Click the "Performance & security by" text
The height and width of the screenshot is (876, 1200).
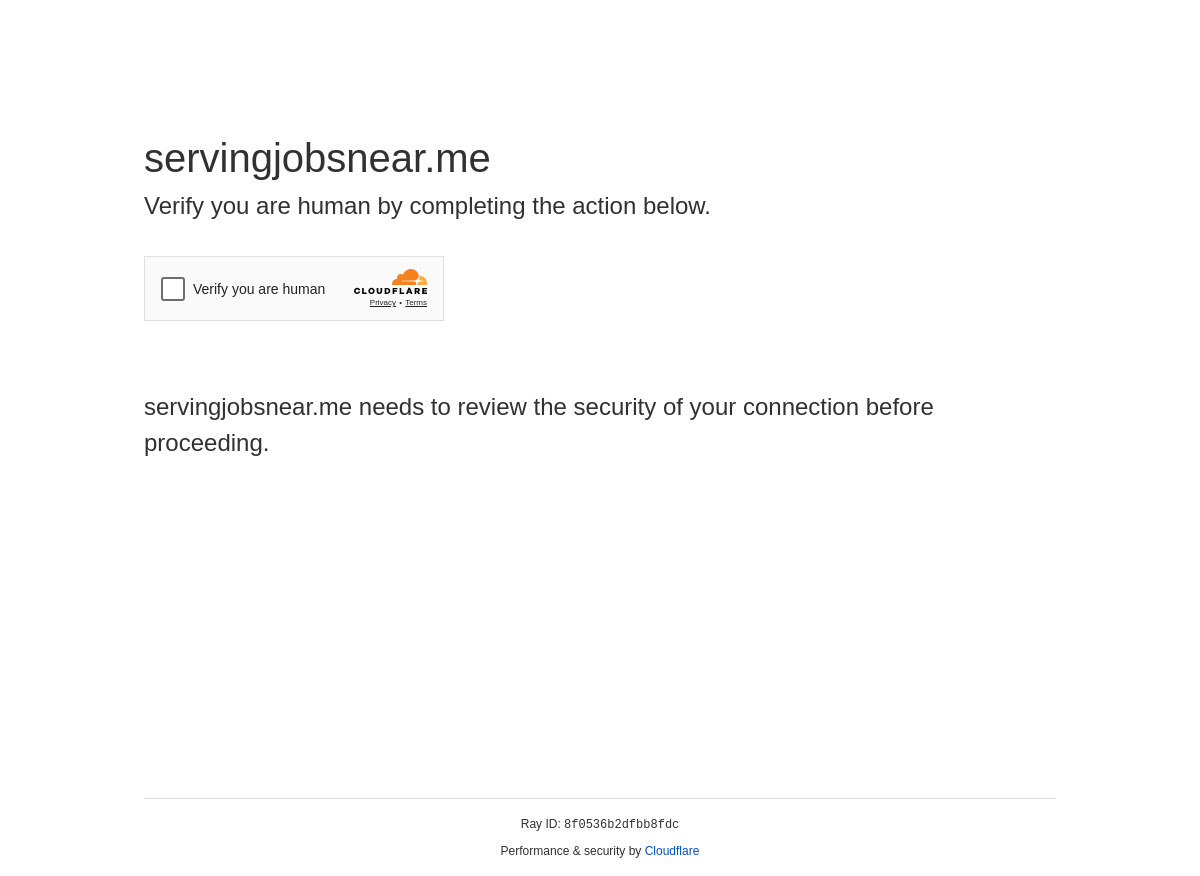[571, 851]
